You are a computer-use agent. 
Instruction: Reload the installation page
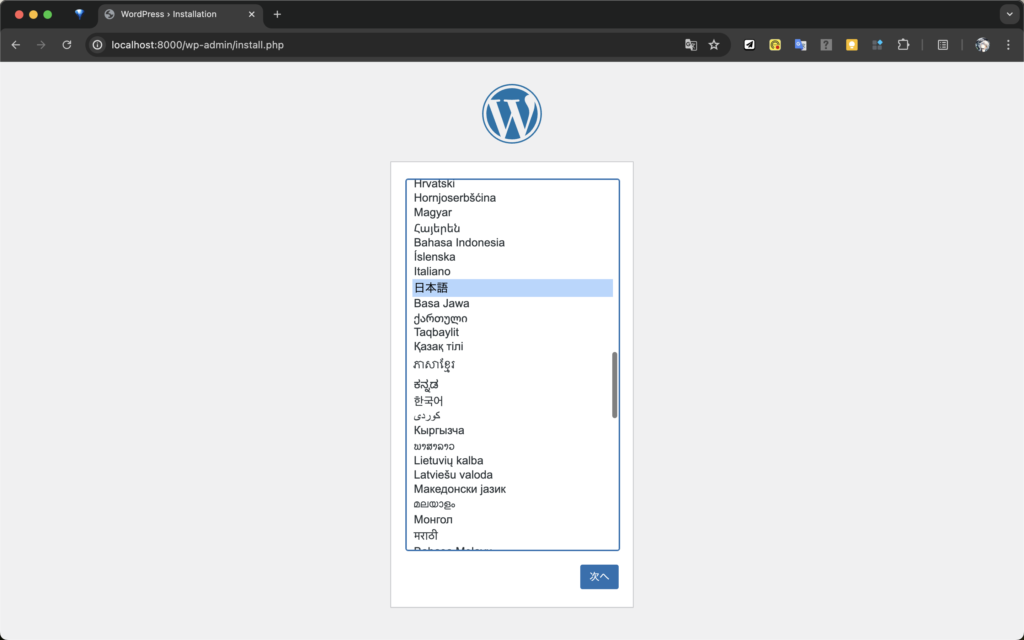(67, 45)
